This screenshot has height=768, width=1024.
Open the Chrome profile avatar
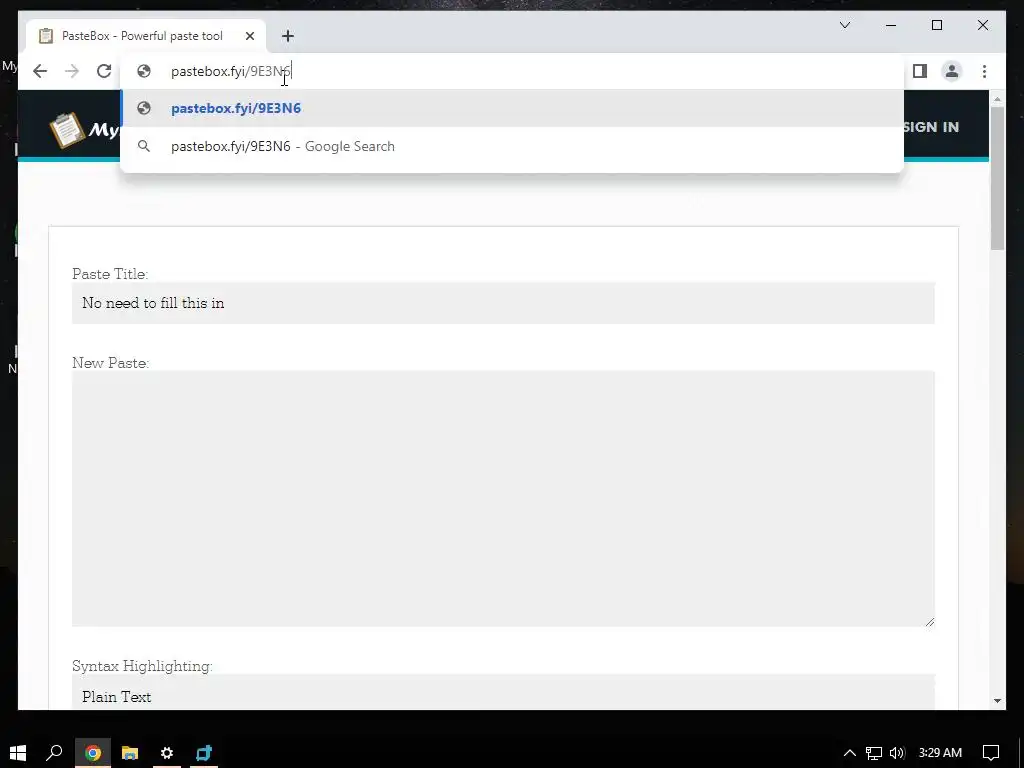pyautogui.click(x=952, y=71)
